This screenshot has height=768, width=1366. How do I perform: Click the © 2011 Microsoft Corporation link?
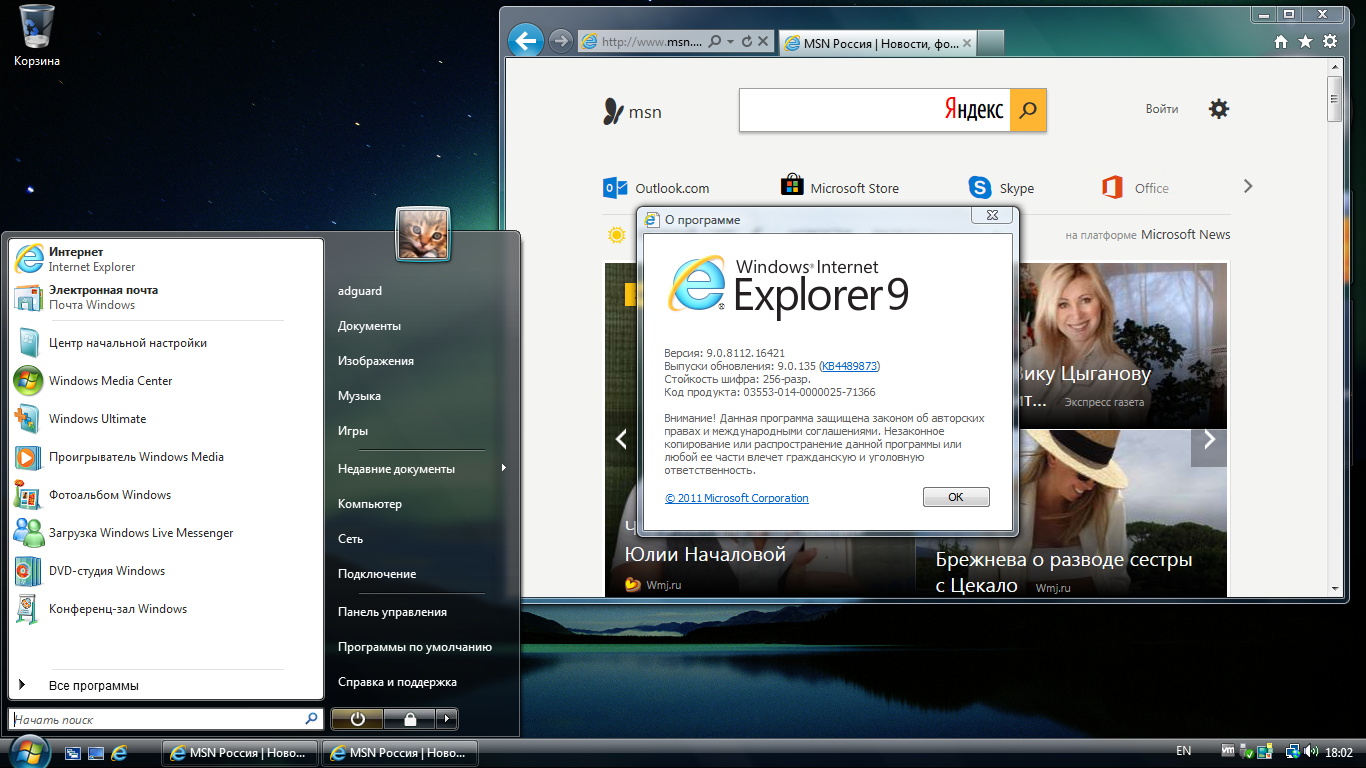pos(737,498)
